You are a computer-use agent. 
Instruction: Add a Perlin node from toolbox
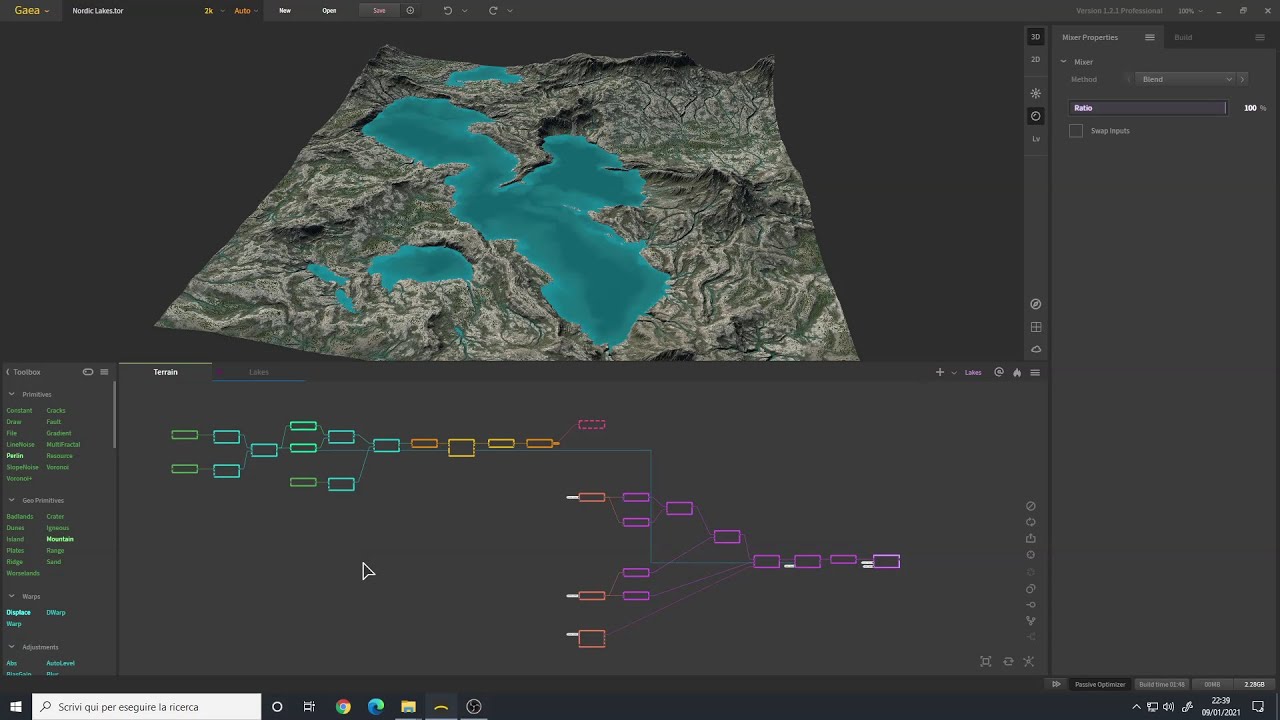[14, 456]
